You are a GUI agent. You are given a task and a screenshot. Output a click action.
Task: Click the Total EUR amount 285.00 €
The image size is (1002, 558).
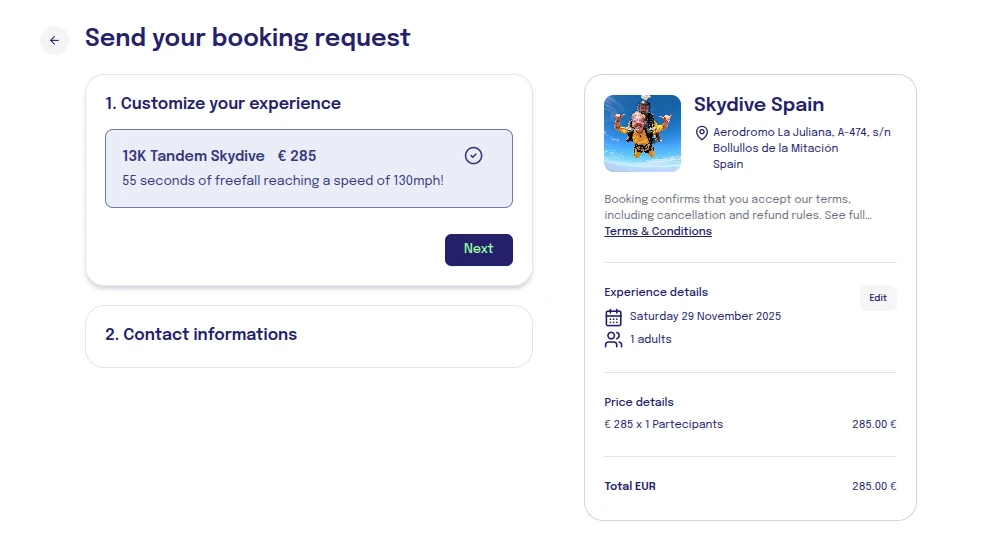click(873, 486)
